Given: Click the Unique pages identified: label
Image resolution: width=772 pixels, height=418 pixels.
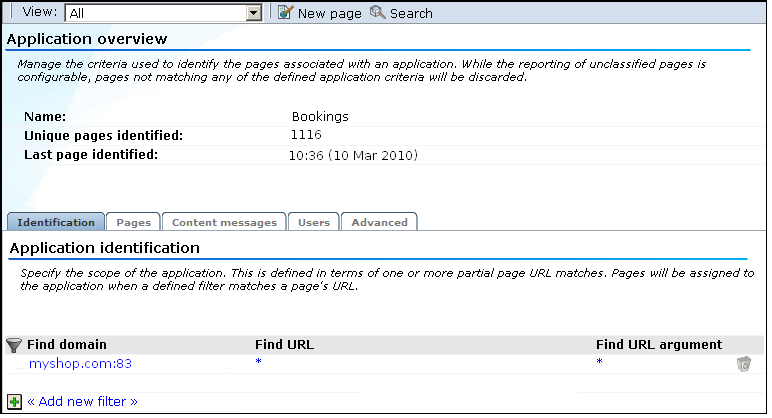Looking at the screenshot, I should pos(103,136).
